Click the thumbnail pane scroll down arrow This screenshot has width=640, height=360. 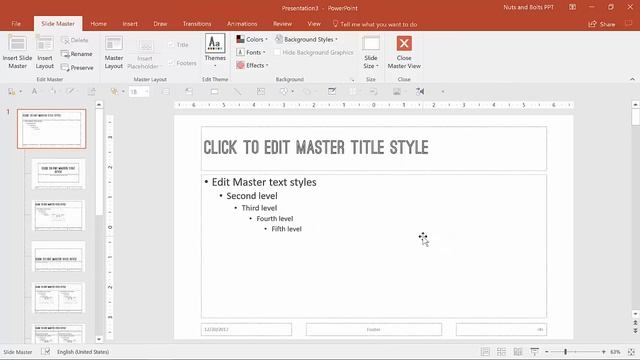99,339
